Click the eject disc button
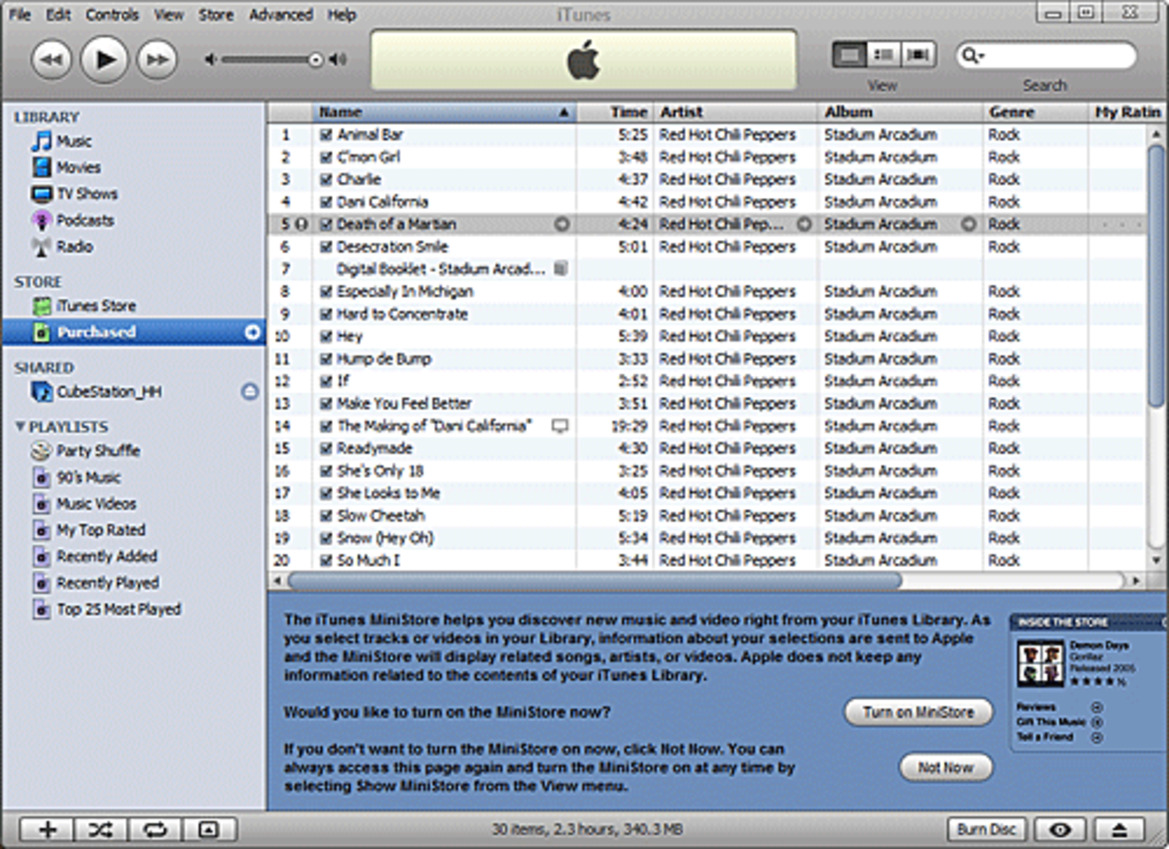 point(1119,830)
